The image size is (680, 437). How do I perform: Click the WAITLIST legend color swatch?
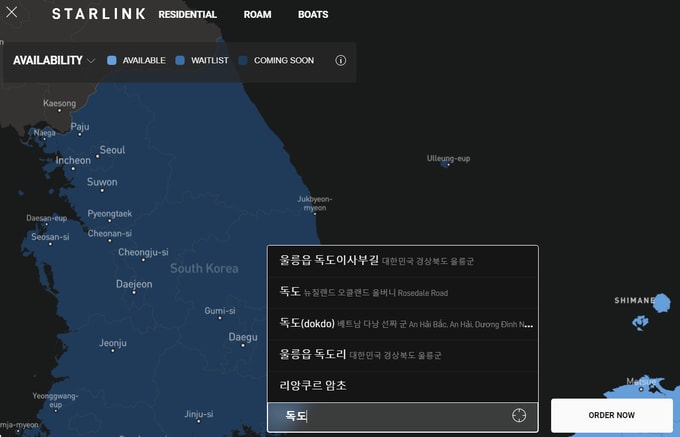[180, 60]
